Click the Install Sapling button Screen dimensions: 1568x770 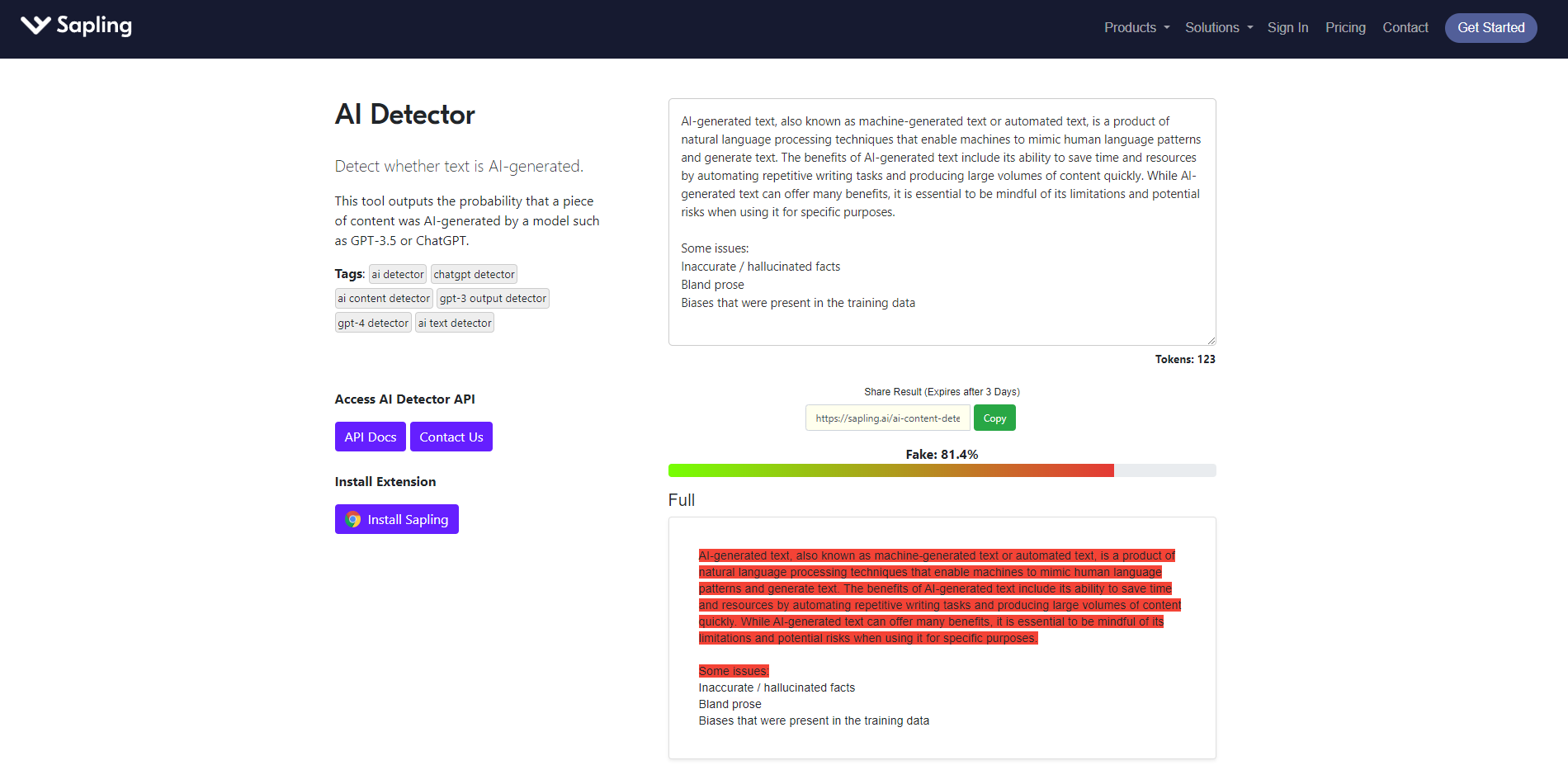click(x=397, y=519)
